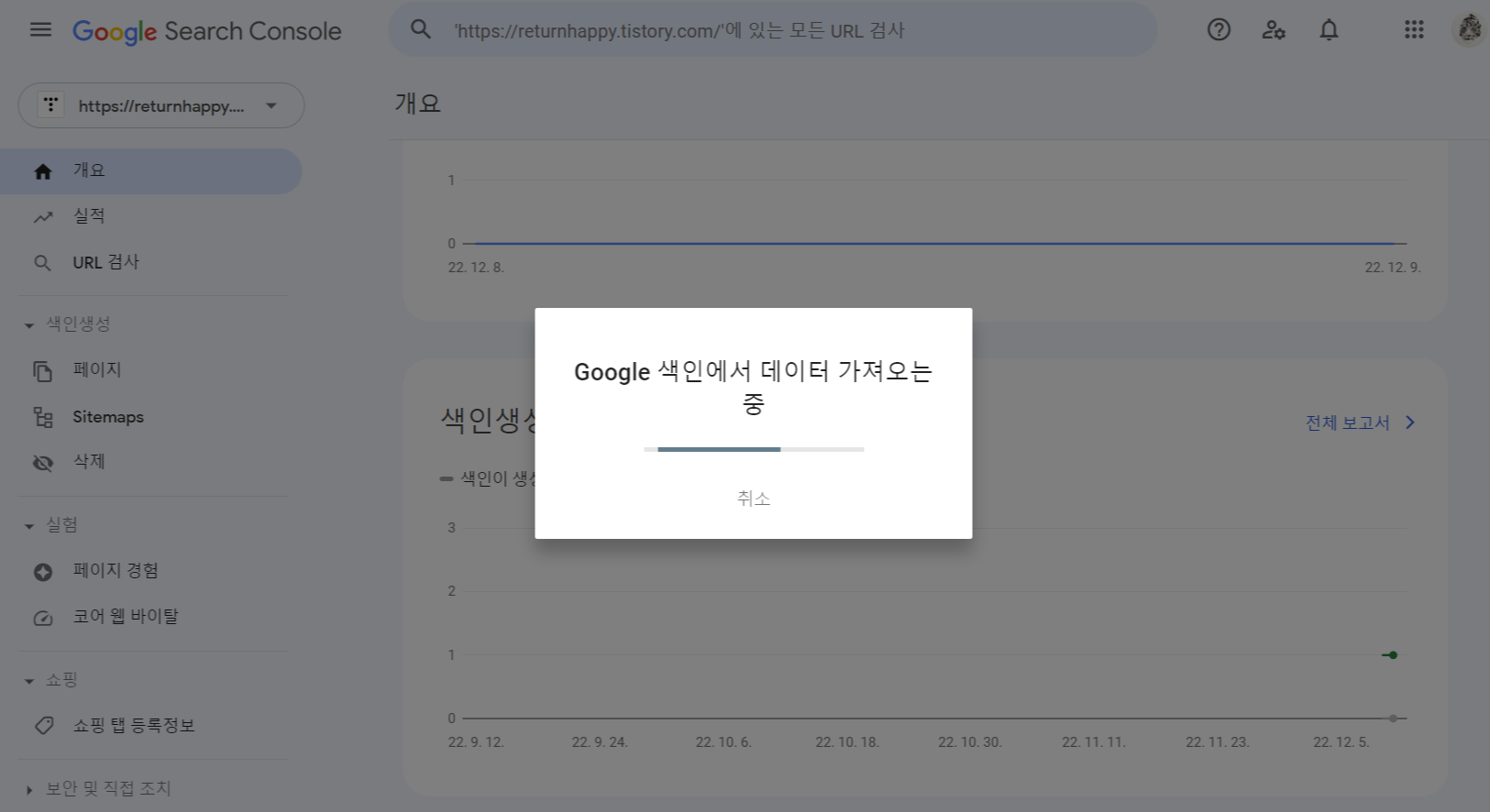Viewport: 1490px width, 812px height.
Task: Click the '22. 12. 5.' axis label
Action: coord(1341,742)
